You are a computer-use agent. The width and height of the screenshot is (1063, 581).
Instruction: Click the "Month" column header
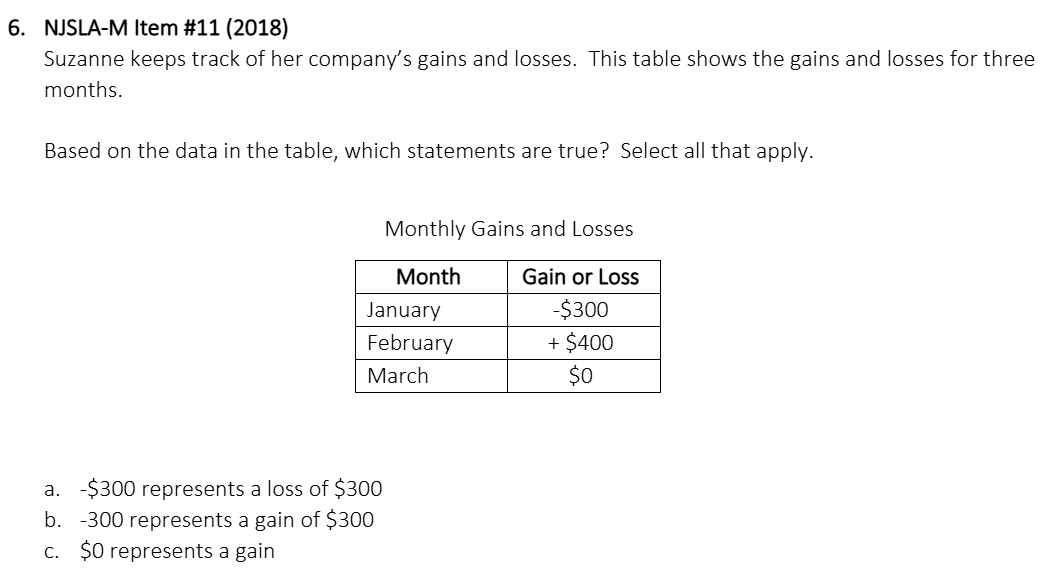coord(429,276)
